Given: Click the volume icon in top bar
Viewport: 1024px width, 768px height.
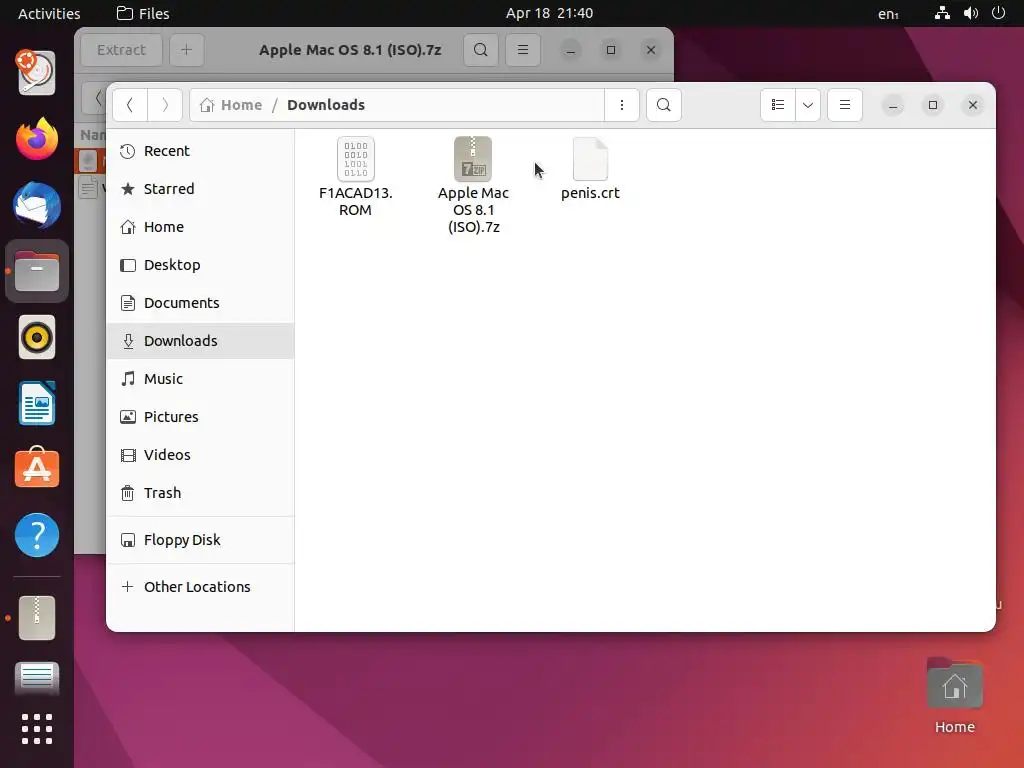Looking at the screenshot, I should pyautogui.click(x=971, y=13).
